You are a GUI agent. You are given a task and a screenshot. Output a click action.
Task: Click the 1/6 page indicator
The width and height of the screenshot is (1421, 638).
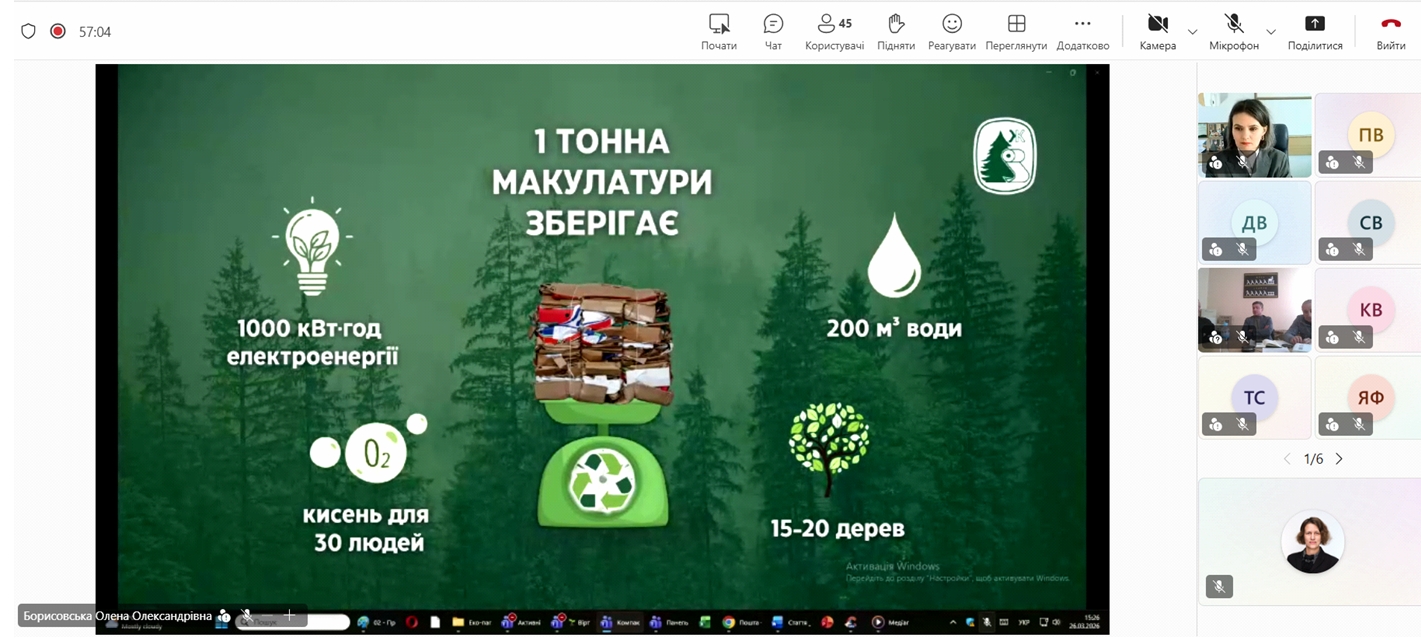[x=1313, y=459]
